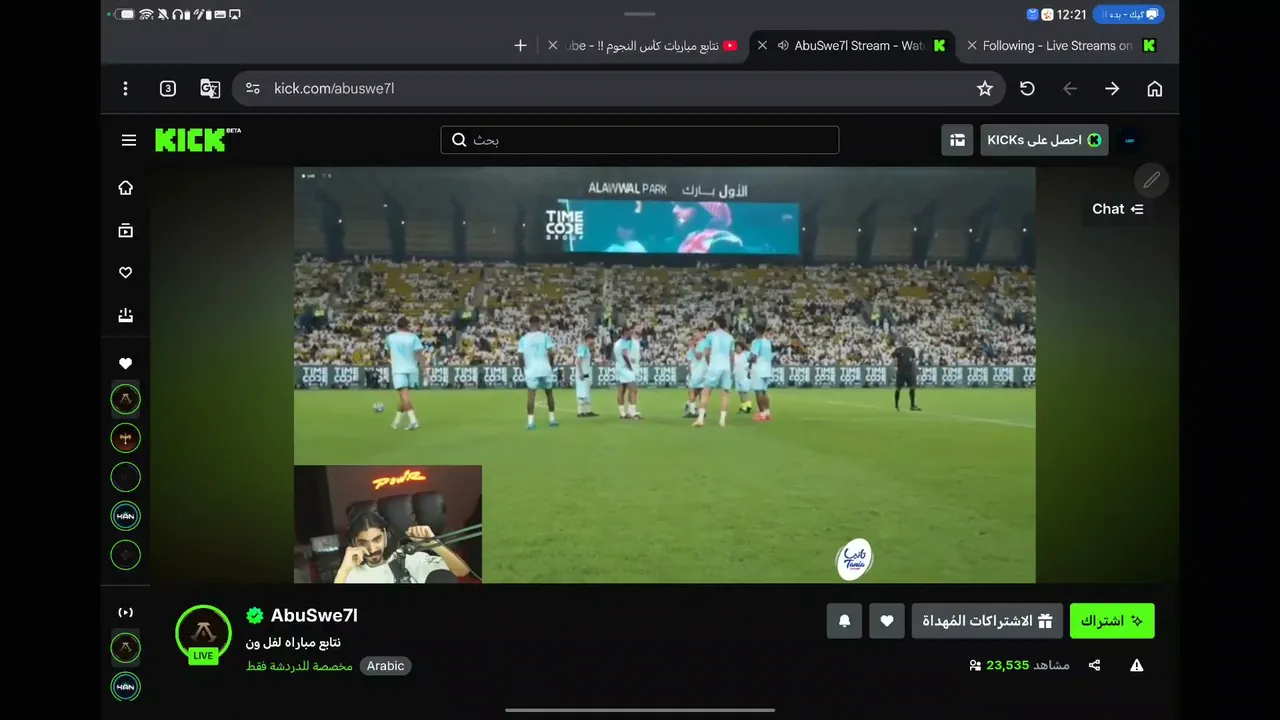Tap the status bar clock 12:21

pyautogui.click(x=1071, y=14)
